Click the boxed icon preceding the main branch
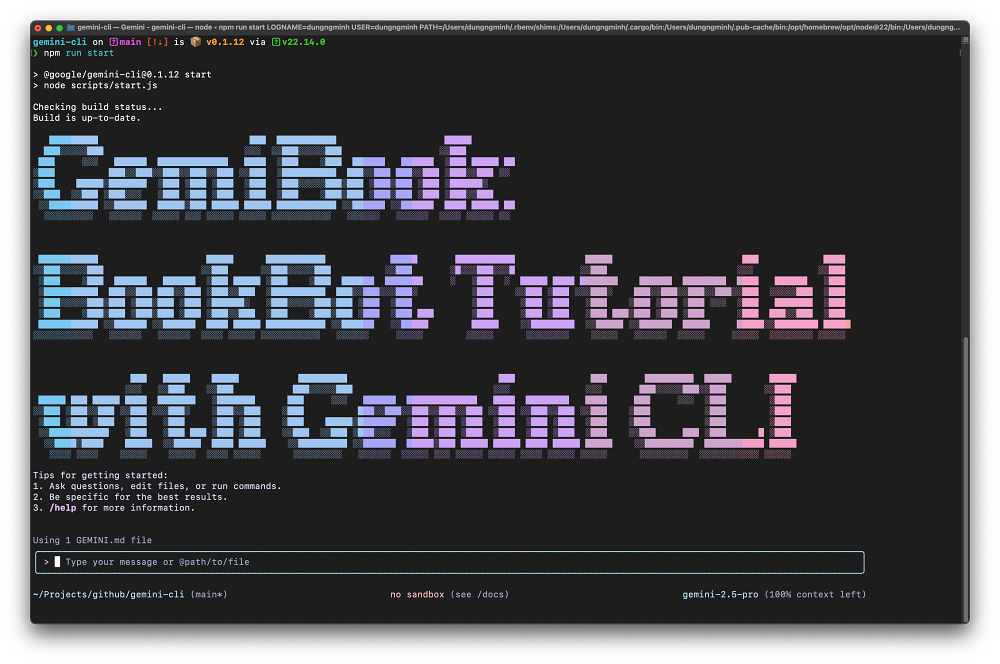 click(113, 41)
